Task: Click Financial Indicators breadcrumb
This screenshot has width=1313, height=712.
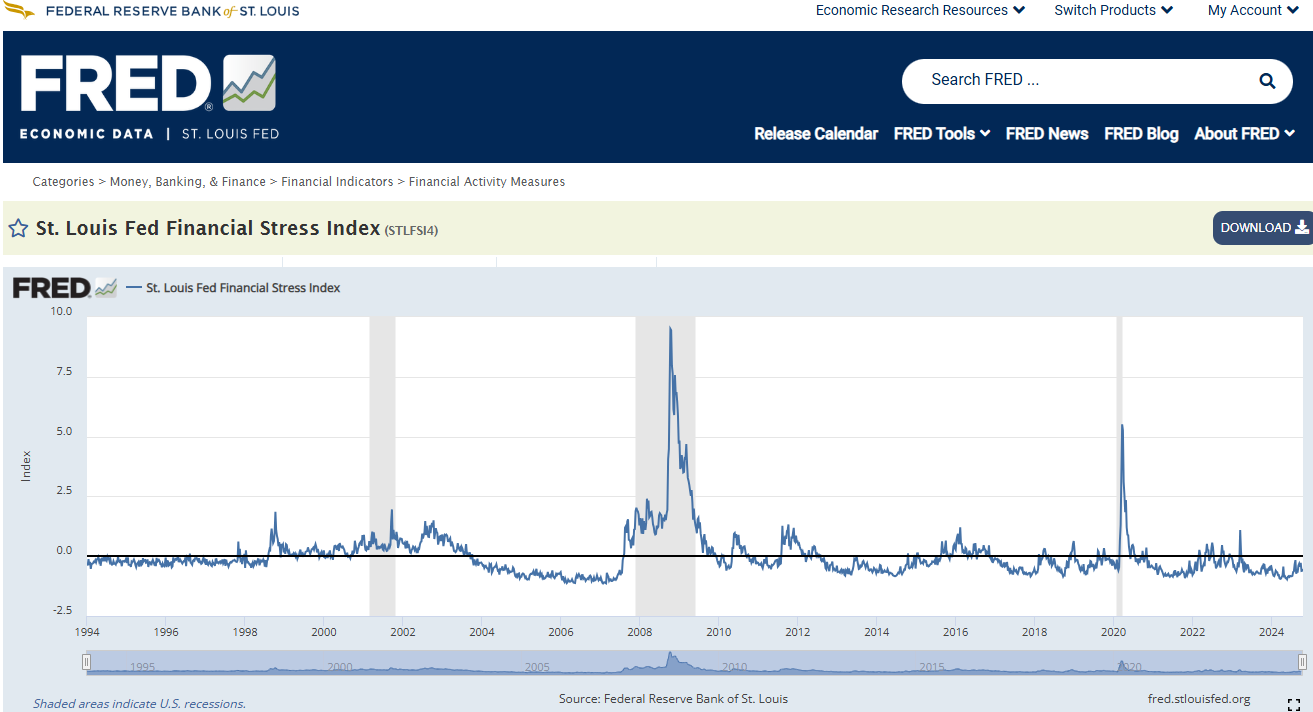Action: click(x=337, y=182)
